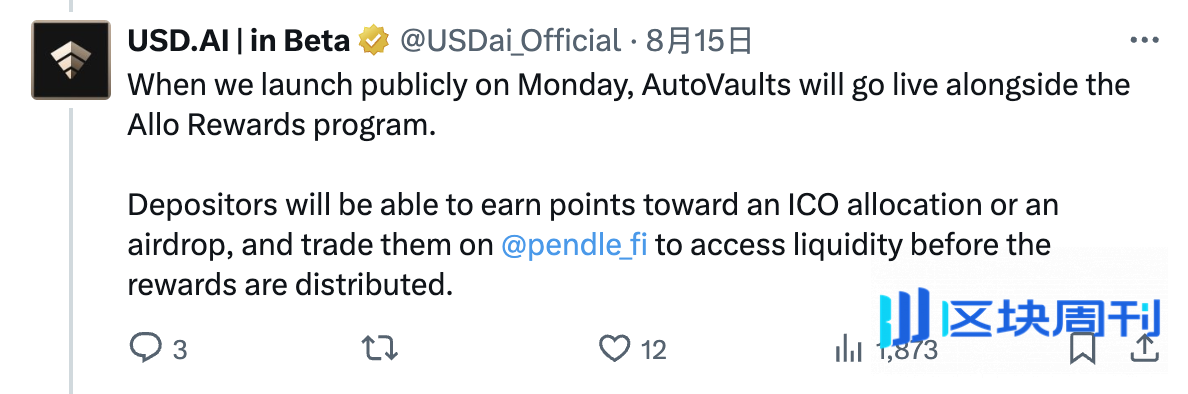
Task: Like the tweet with the heart icon
Action: click(x=614, y=349)
